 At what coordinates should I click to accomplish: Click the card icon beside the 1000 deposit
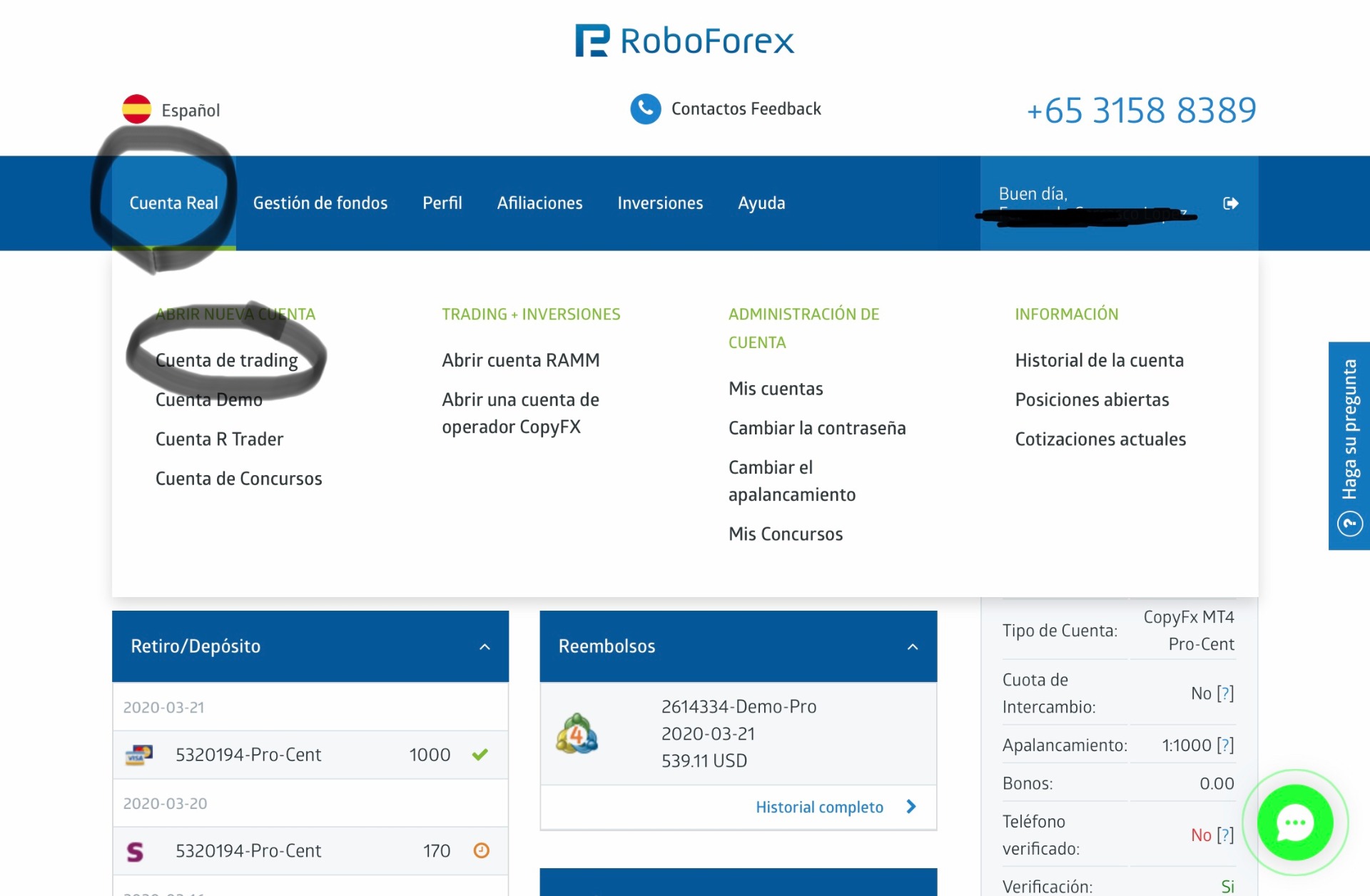pyautogui.click(x=138, y=755)
